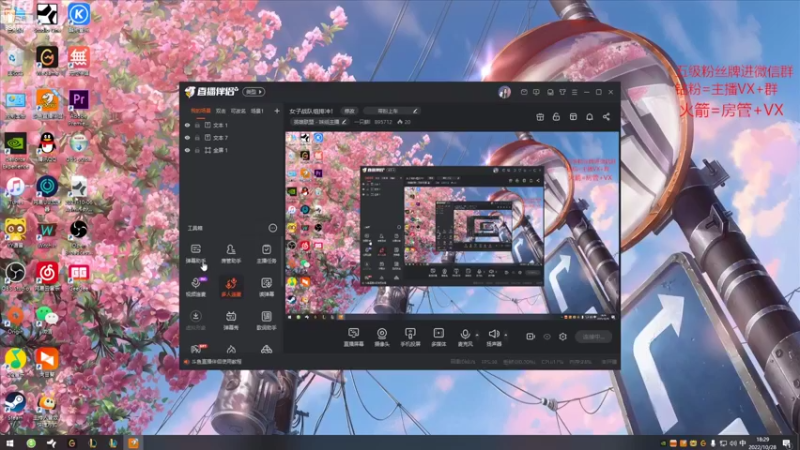Open the skin shirt icon in the title bar
Image resolution: width=800 pixels, height=450 pixels.
562,92
